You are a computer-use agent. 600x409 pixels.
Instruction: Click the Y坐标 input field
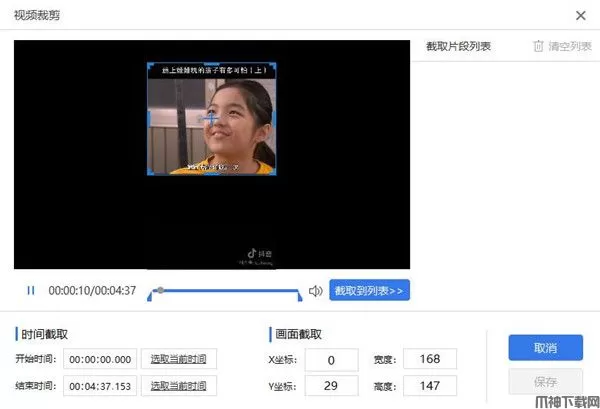click(331, 386)
